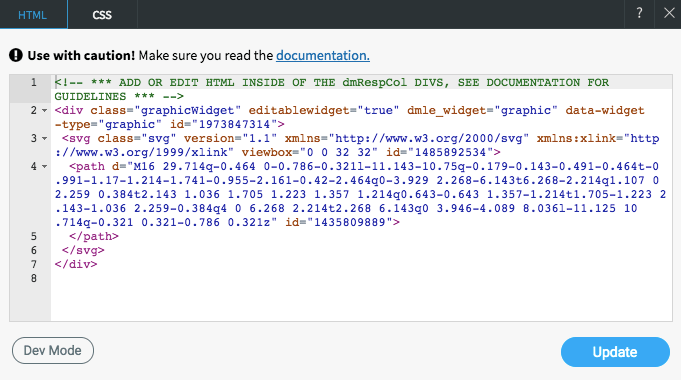Image resolution: width=681 pixels, height=380 pixels.
Task: Select line number 7 in the gutter
Action: click(x=33, y=264)
